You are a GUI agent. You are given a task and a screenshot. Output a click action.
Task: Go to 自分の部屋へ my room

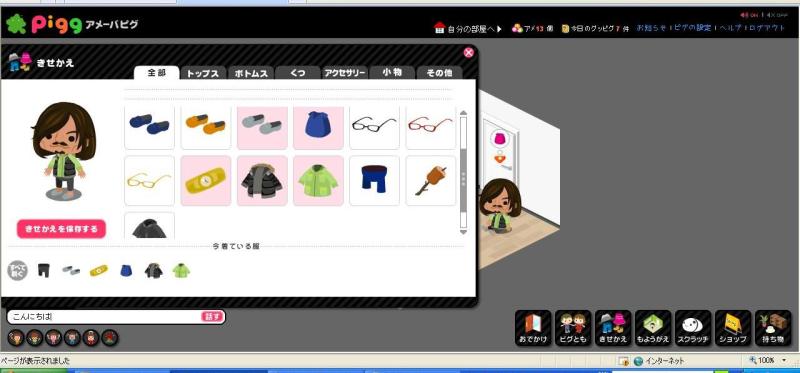(x=468, y=29)
